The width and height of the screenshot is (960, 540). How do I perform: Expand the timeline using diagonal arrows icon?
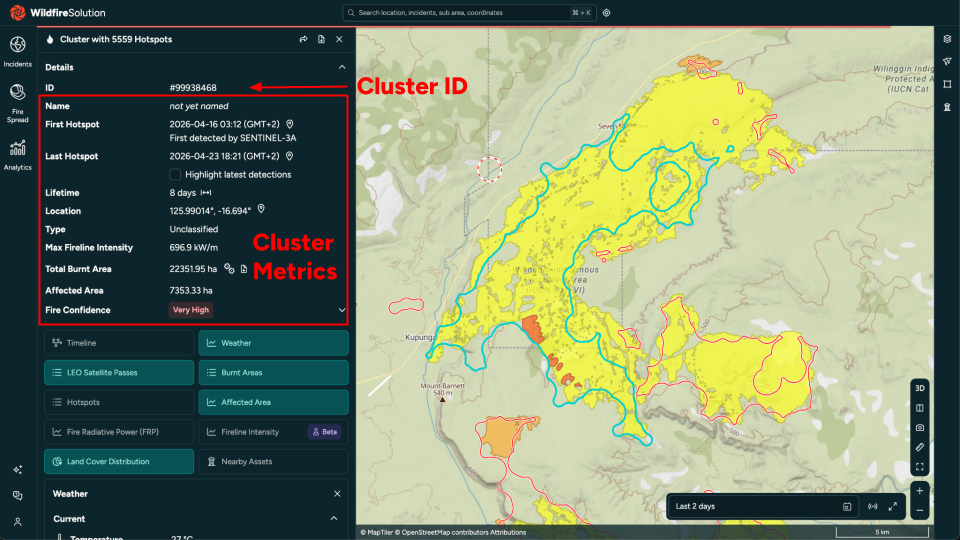pyautogui.click(x=893, y=506)
